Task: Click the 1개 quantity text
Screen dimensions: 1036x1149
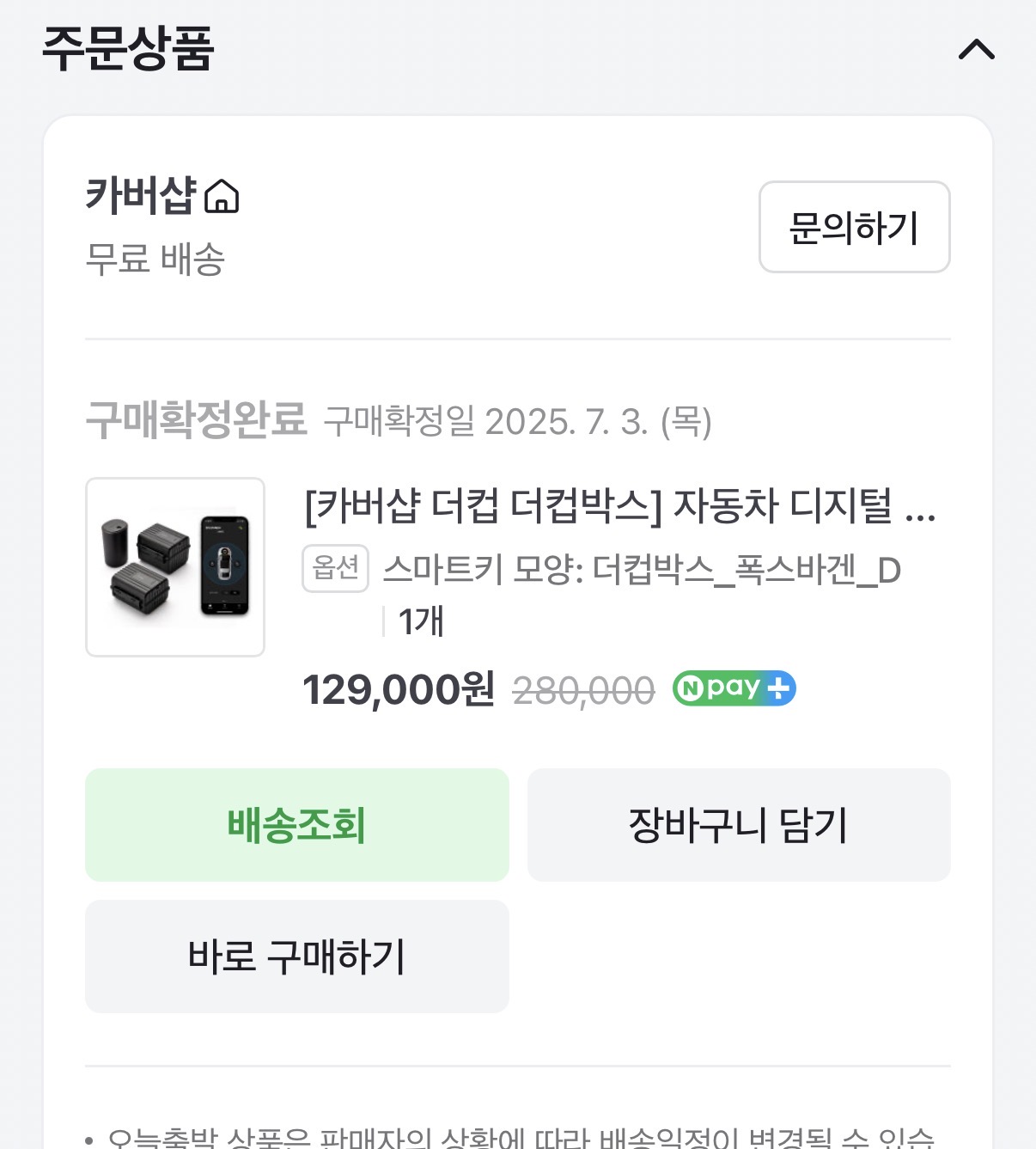Action: point(421,621)
